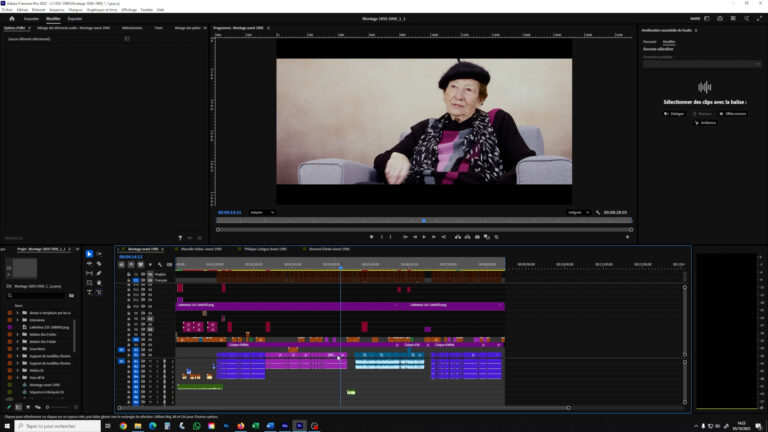
Task: Toggle snap magnet in timeline
Action: (131, 265)
